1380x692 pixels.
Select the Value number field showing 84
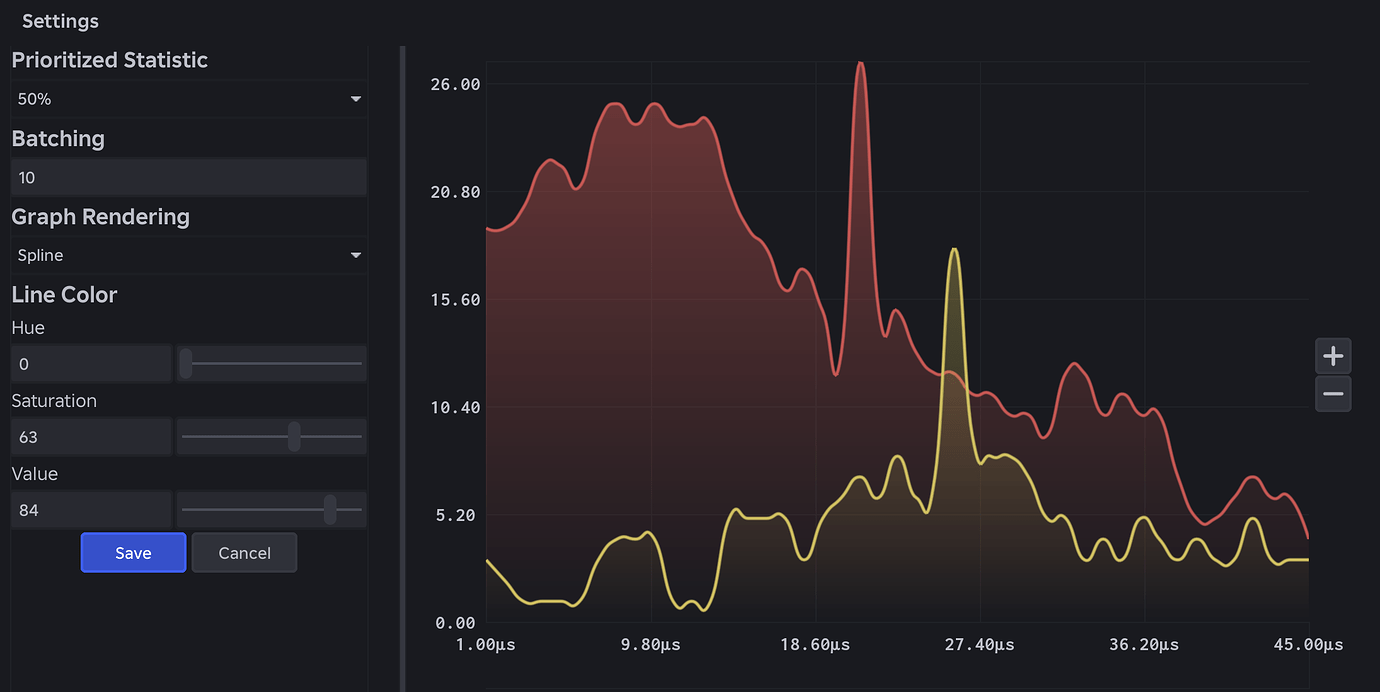(x=91, y=510)
